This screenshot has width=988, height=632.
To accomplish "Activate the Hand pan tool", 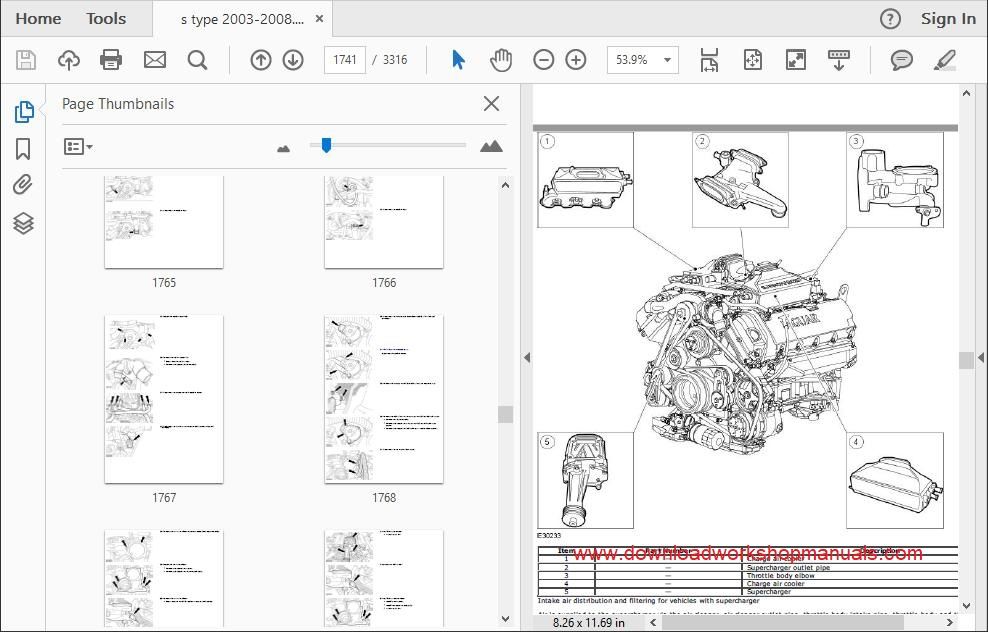I will click(501, 60).
